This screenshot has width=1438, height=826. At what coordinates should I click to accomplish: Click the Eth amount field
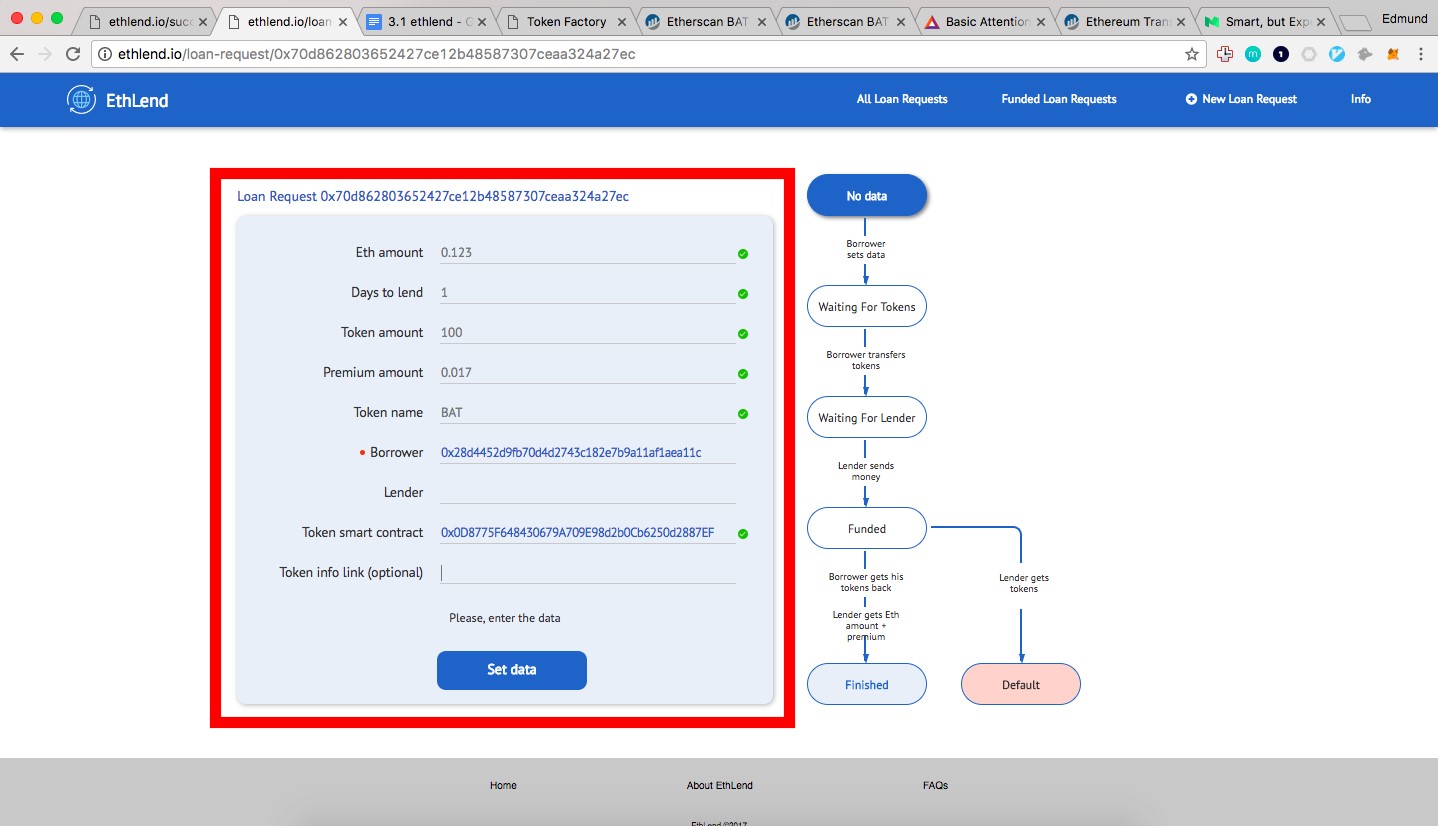pyautogui.click(x=588, y=252)
